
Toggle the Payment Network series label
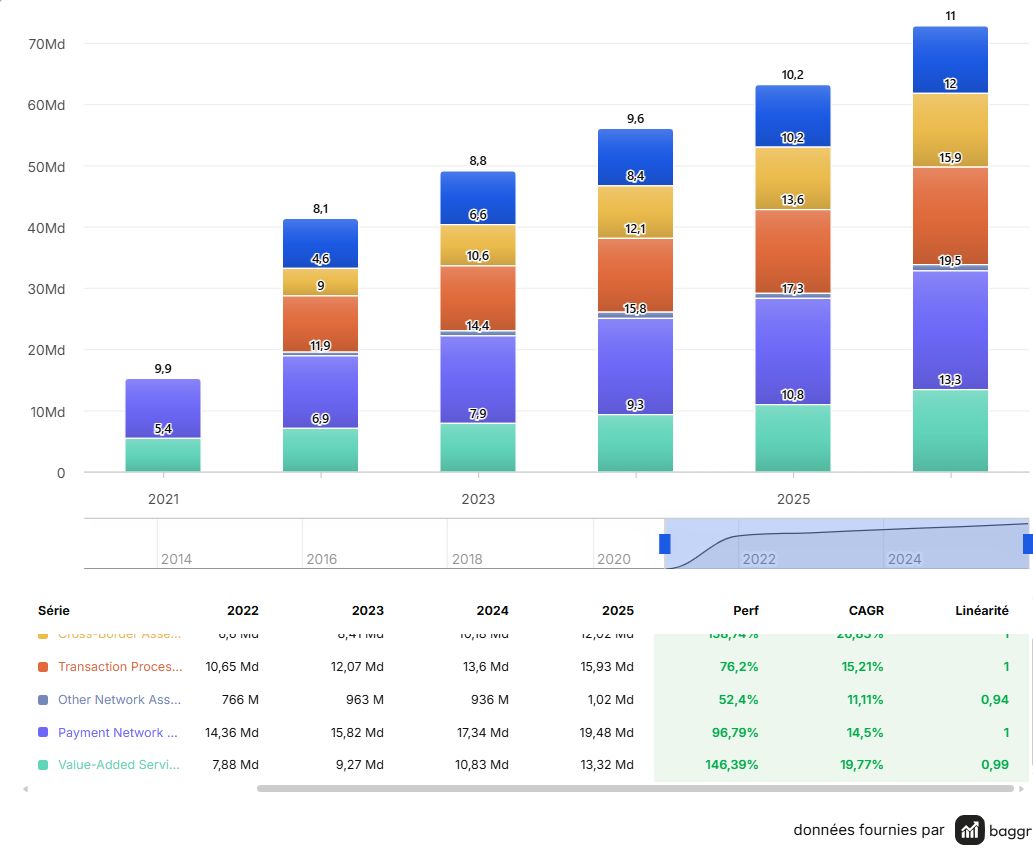coord(117,733)
